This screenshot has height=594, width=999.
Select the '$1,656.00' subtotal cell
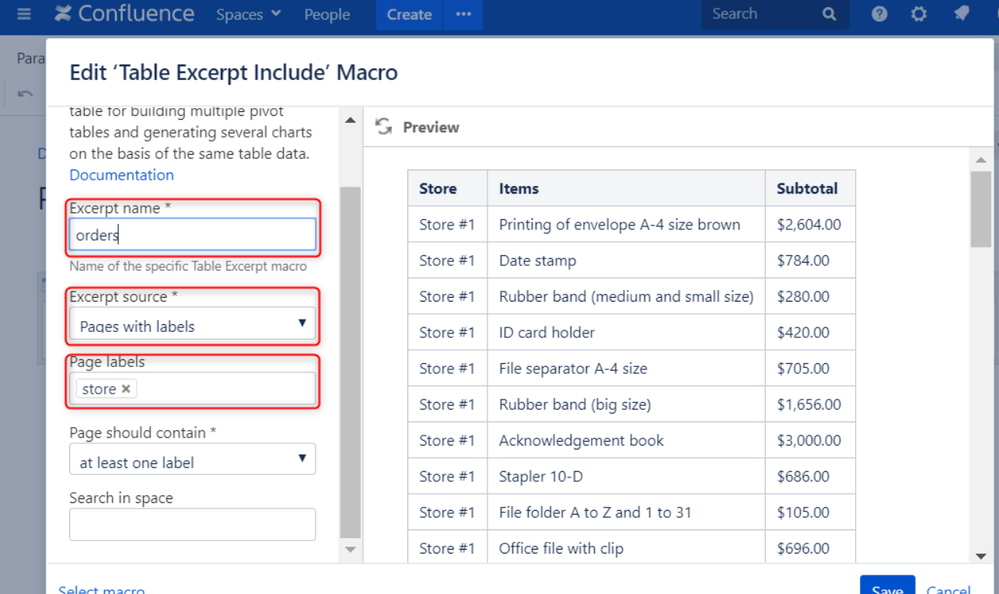810,404
